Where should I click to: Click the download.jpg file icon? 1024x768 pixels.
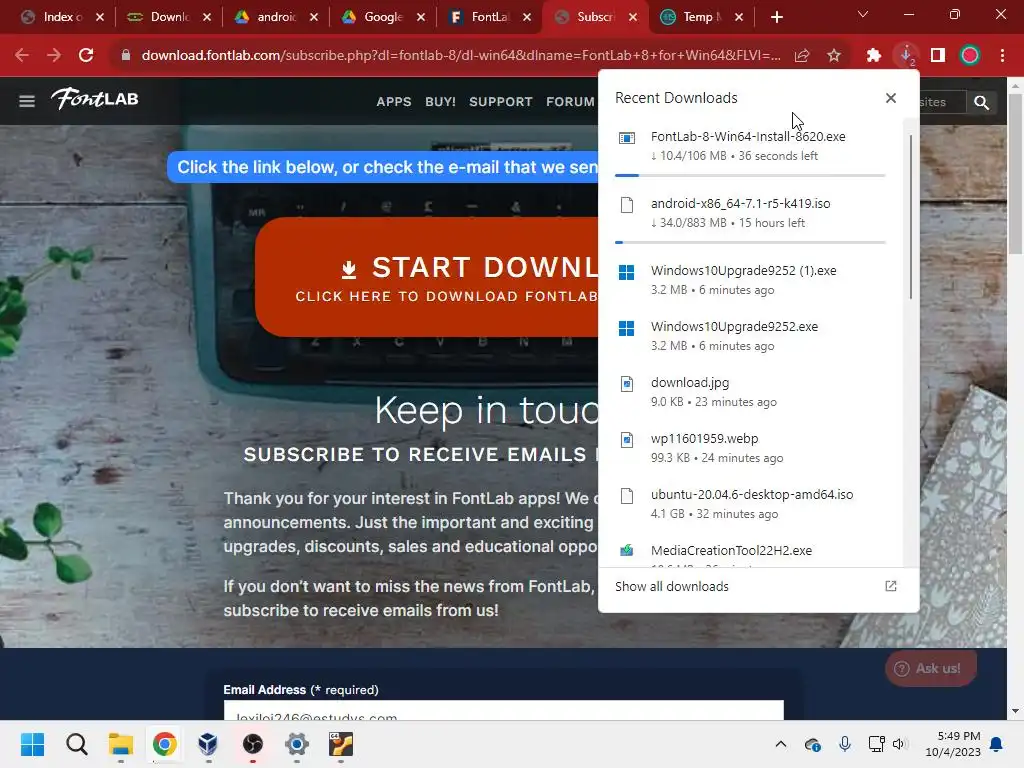(x=627, y=384)
